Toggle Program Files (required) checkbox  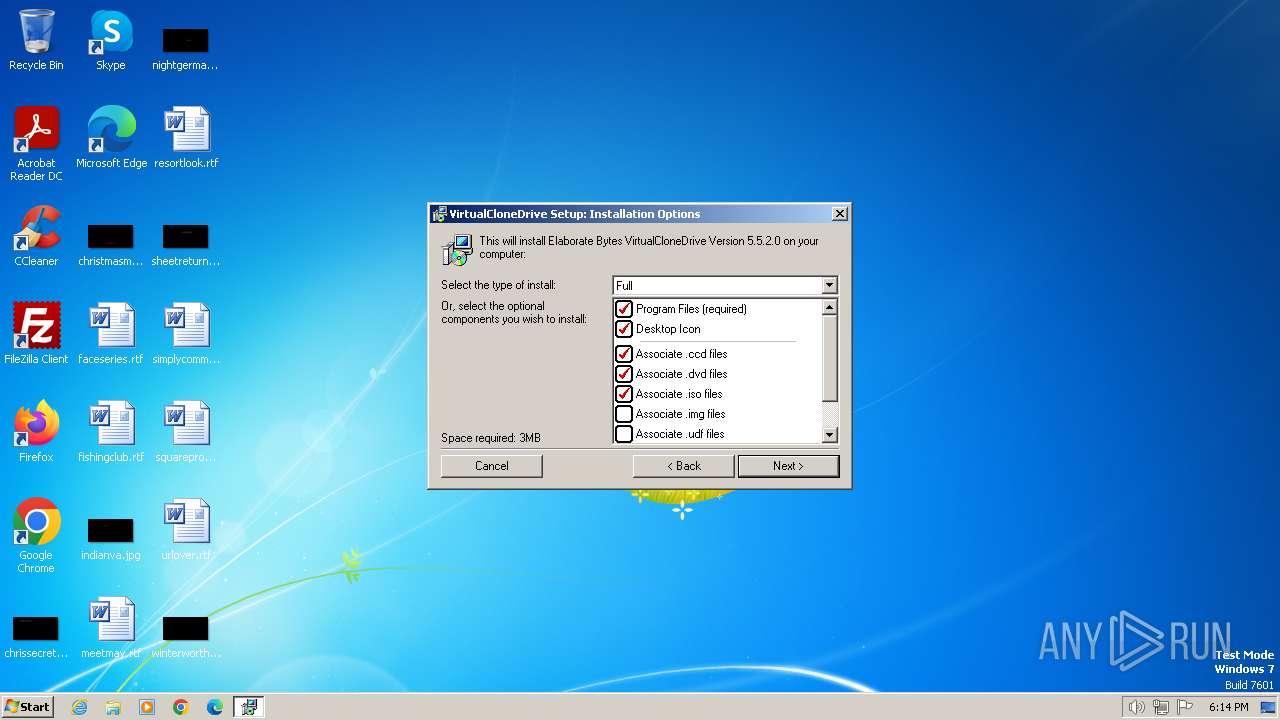click(x=624, y=309)
